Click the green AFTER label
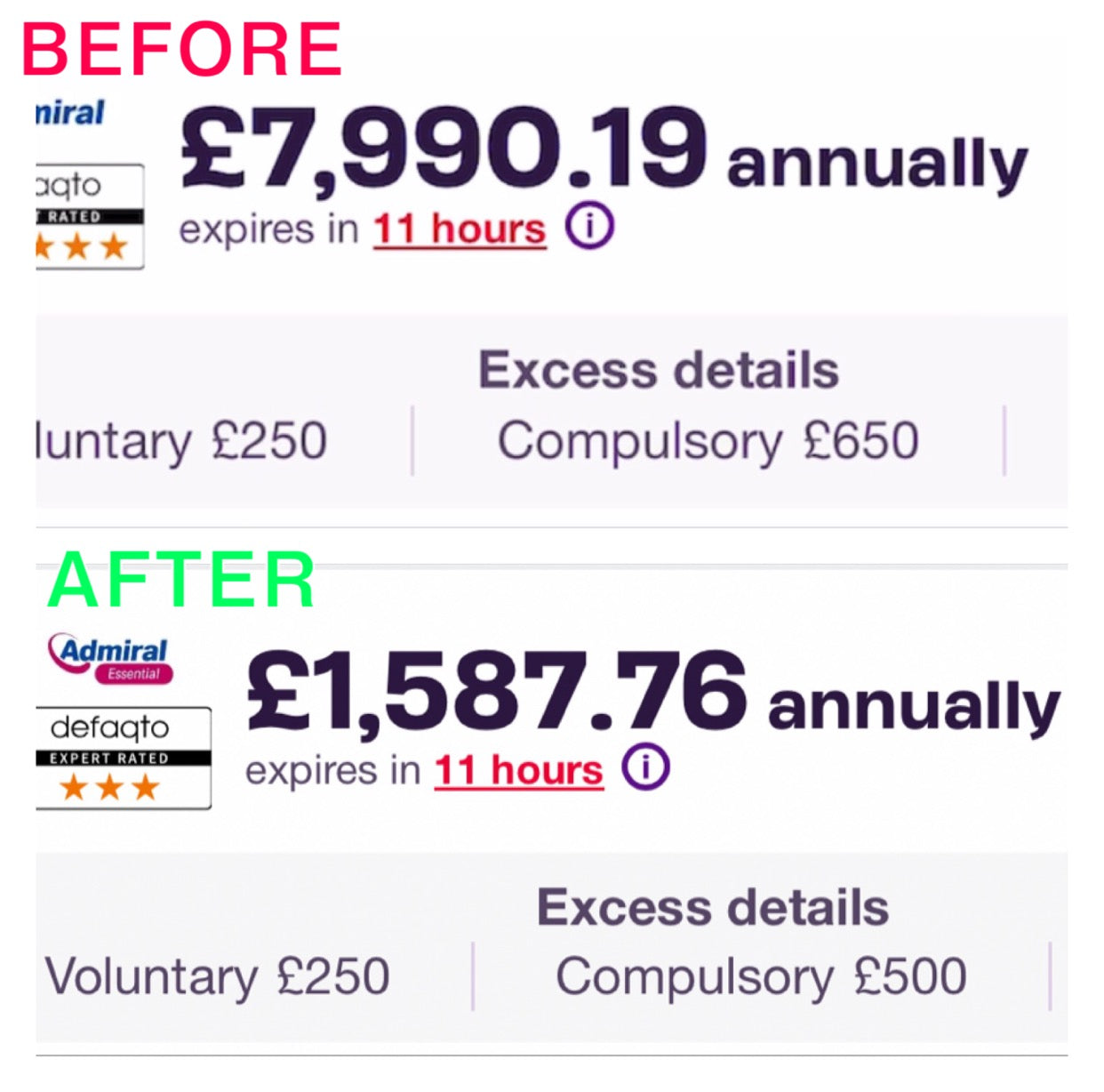The image size is (1104, 1092). pos(181,581)
